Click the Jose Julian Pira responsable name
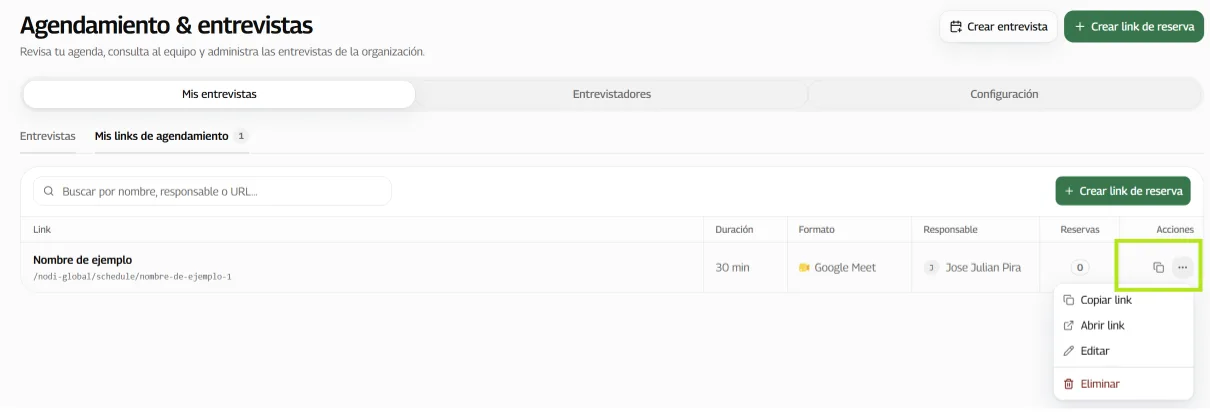The height and width of the screenshot is (414, 1210). 983,268
